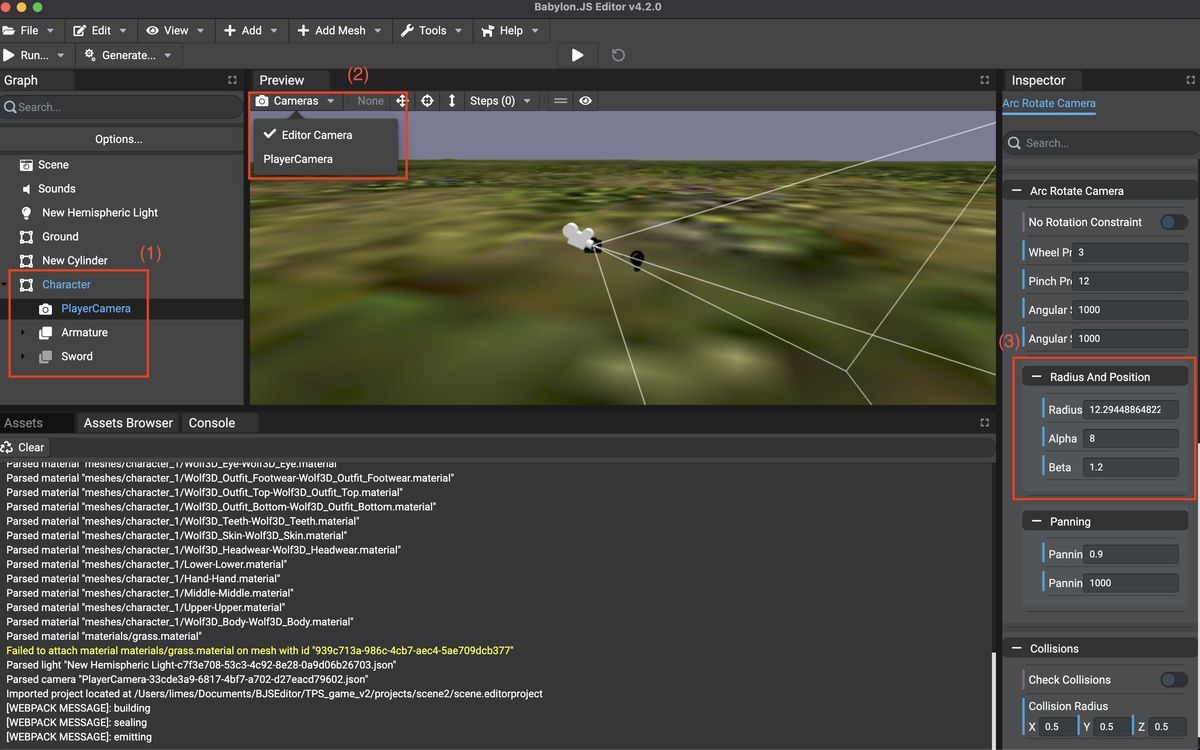Switch to the Assets Browser tab
The height and width of the screenshot is (750, 1200).
pos(127,422)
